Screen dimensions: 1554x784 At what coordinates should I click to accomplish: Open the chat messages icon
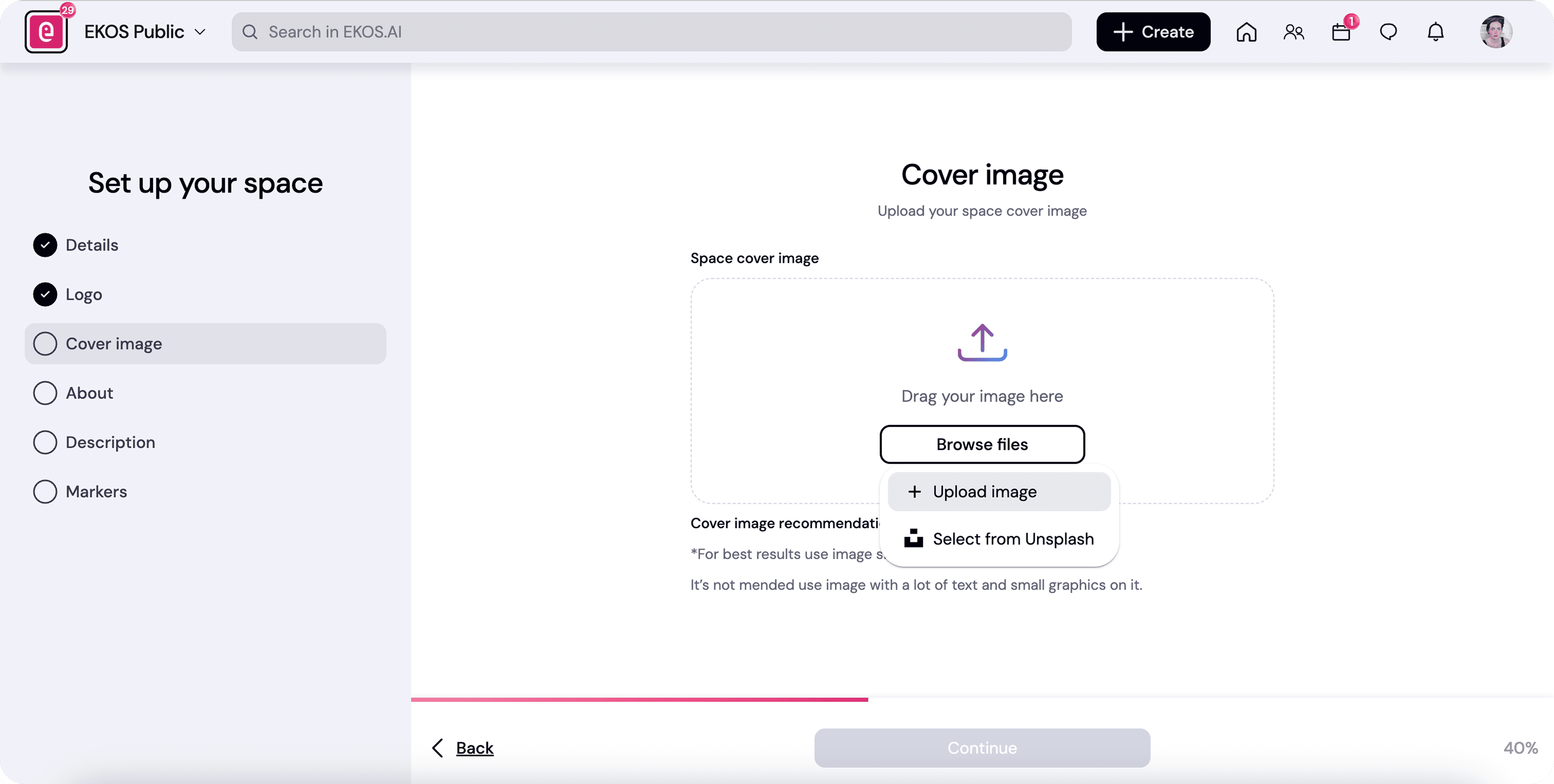[x=1388, y=32]
